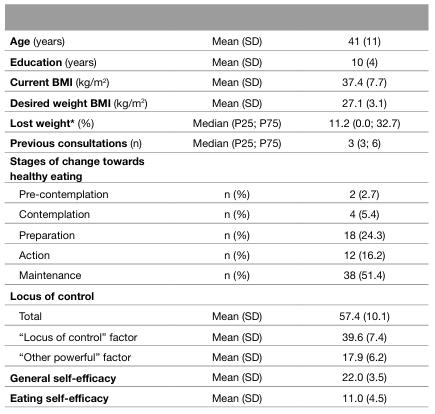Click the Pre-contemplation row
The image size is (435, 414).
[217, 194]
